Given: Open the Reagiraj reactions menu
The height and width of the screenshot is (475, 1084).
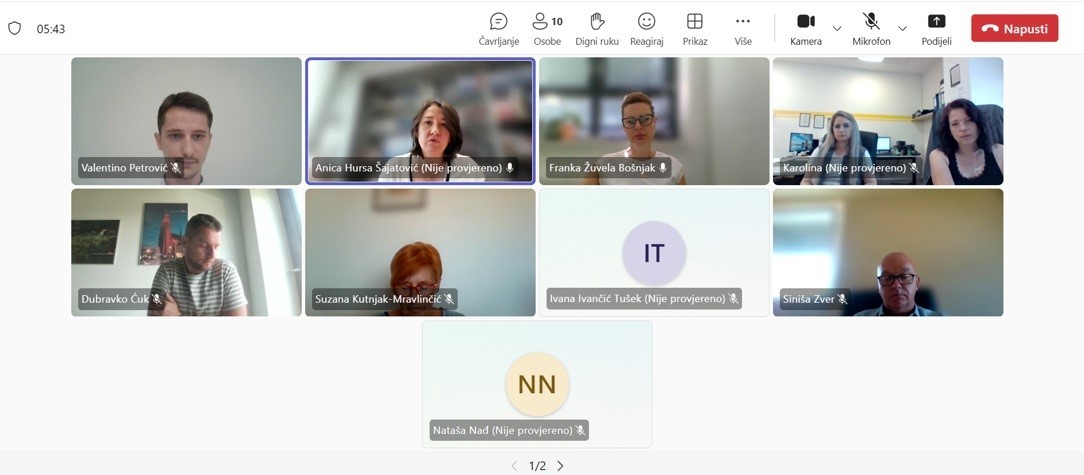Looking at the screenshot, I should click(x=647, y=28).
